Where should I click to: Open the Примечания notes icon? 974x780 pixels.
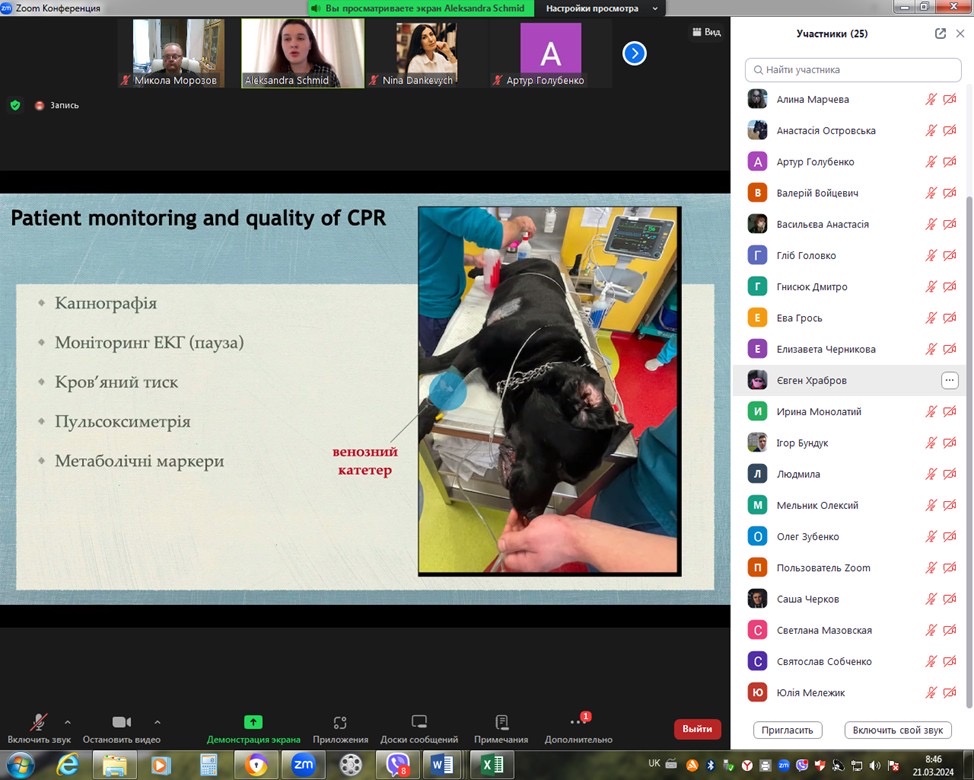[x=501, y=722]
